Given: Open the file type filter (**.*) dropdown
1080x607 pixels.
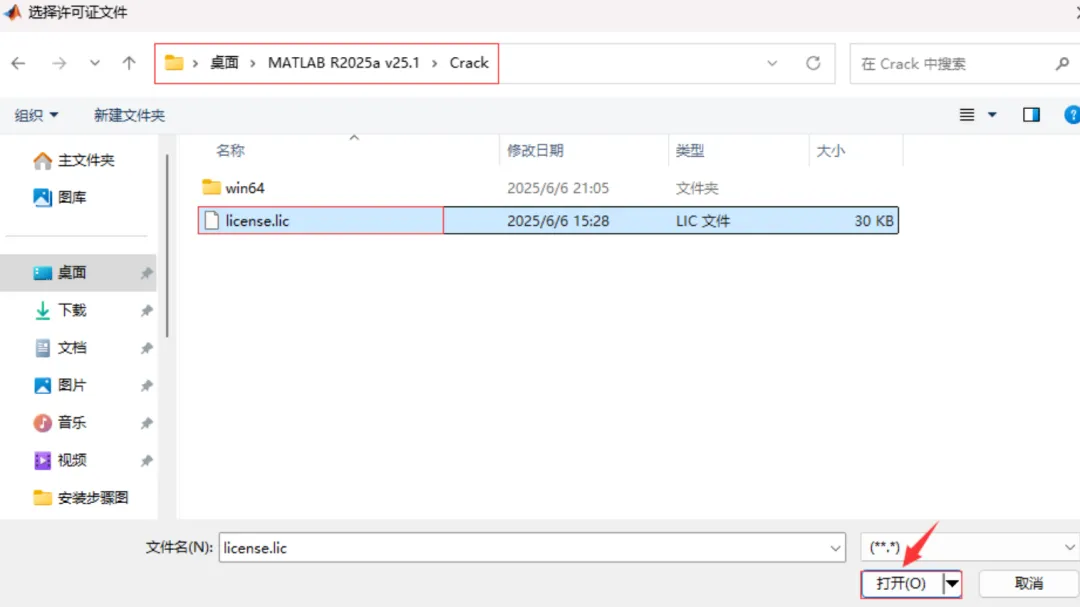Looking at the screenshot, I should (x=970, y=547).
